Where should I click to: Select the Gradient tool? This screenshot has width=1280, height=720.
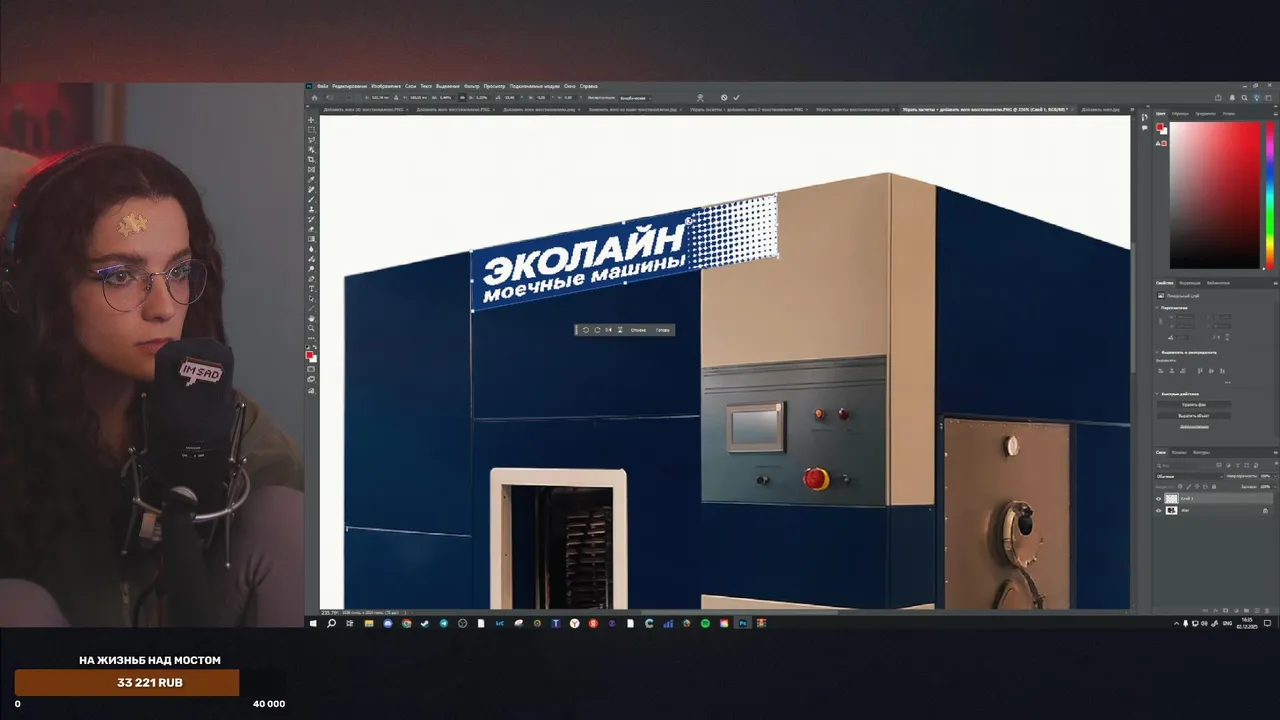coord(311,239)
